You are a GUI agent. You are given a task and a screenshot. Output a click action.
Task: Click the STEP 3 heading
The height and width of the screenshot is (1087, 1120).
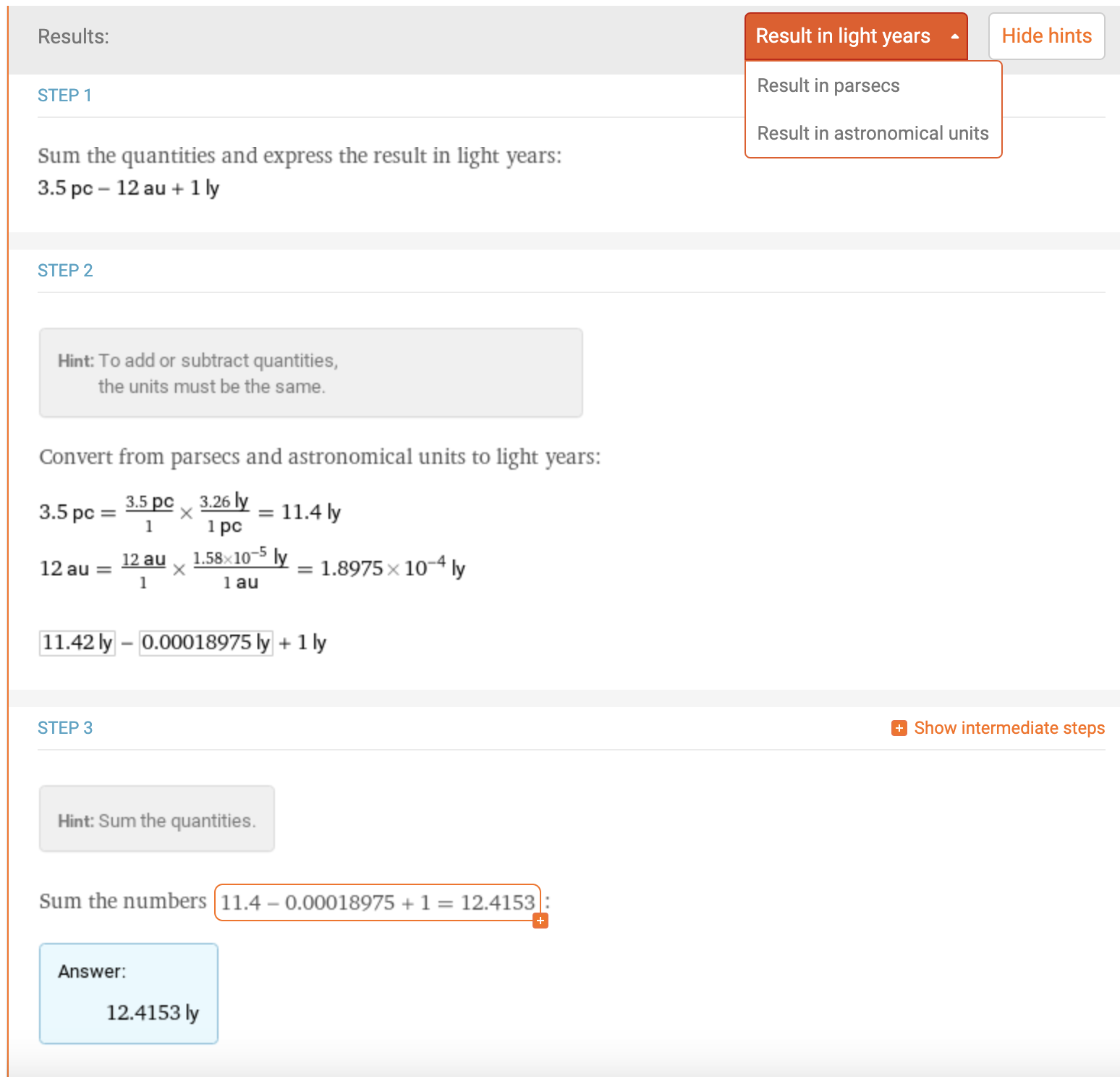click(x=65, y=728)
